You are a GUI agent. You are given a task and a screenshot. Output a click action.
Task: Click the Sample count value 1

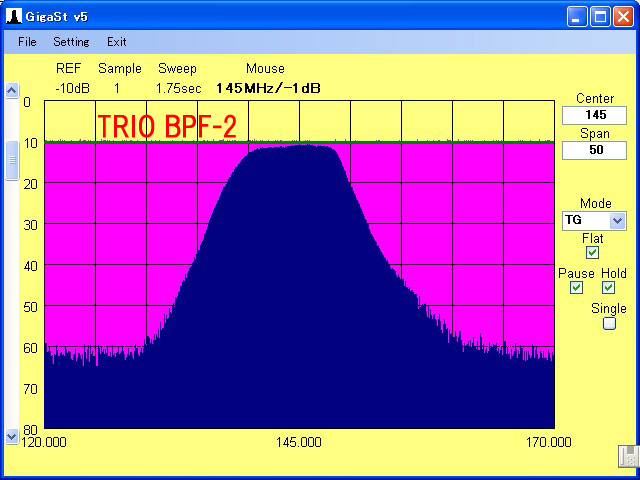pyautogui.click(x=117, y=88)
